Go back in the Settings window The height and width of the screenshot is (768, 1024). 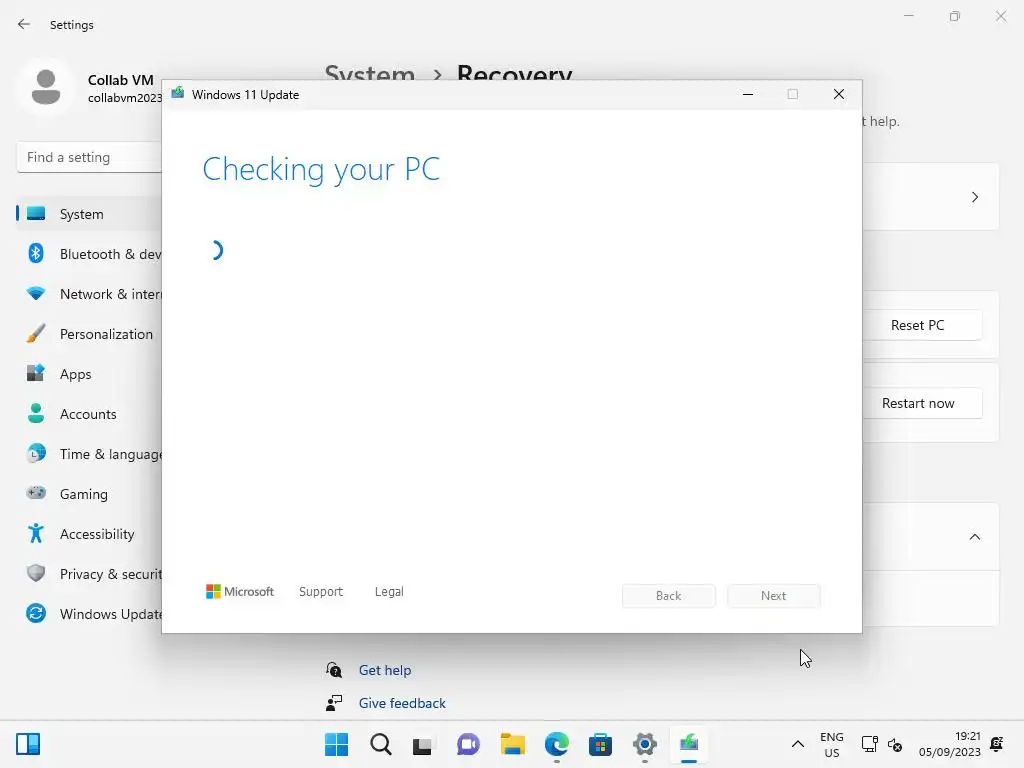click(x=24, y=24)
